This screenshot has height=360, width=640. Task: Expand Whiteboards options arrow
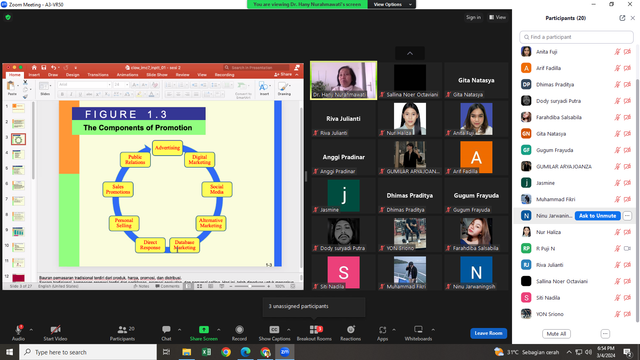coord(433,329)
